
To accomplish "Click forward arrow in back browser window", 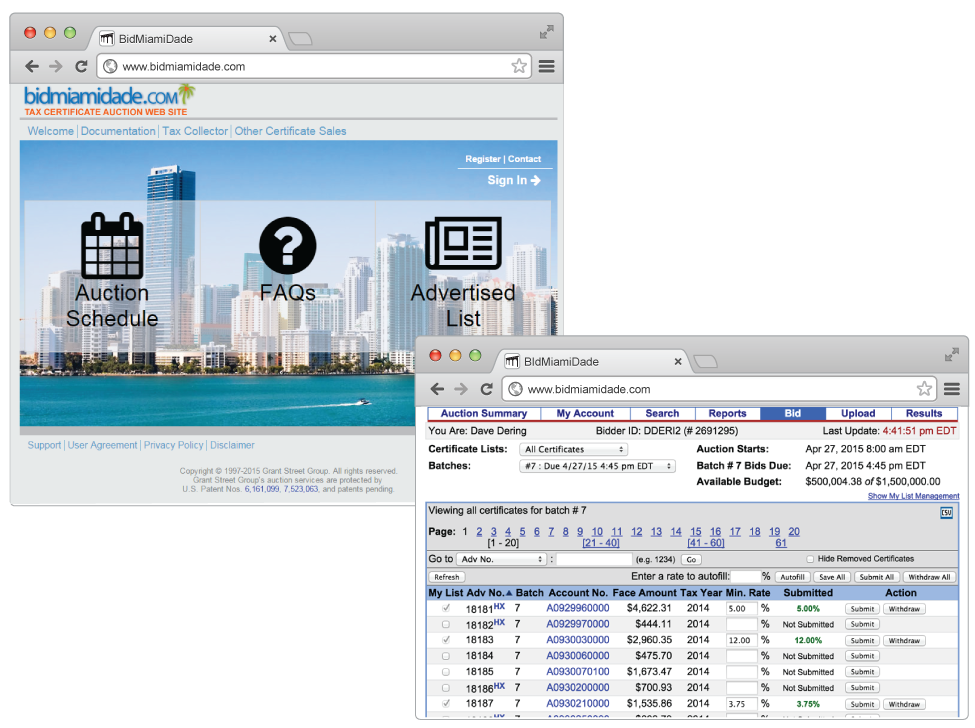I will point(56,66).
